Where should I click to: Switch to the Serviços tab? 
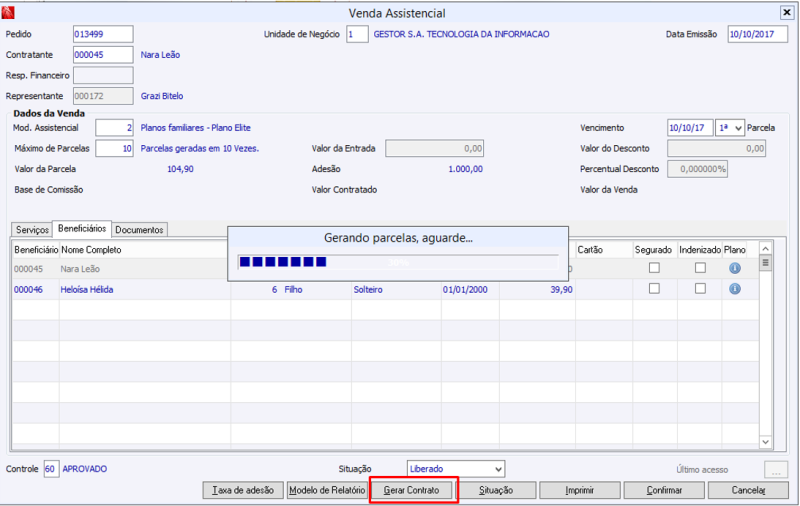(x=32, y=230)
